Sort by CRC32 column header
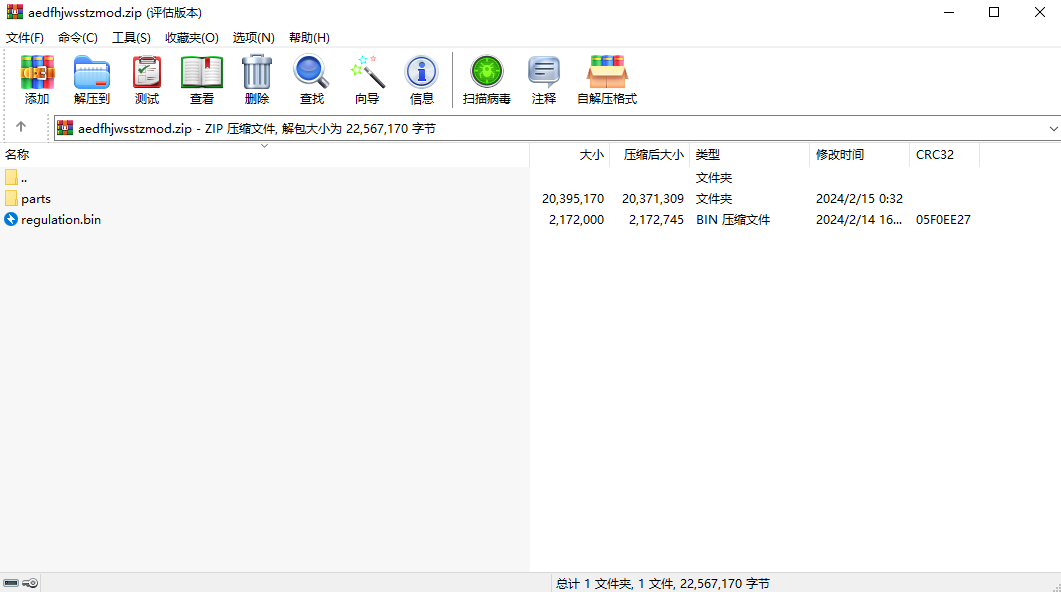 pos(944,155)
